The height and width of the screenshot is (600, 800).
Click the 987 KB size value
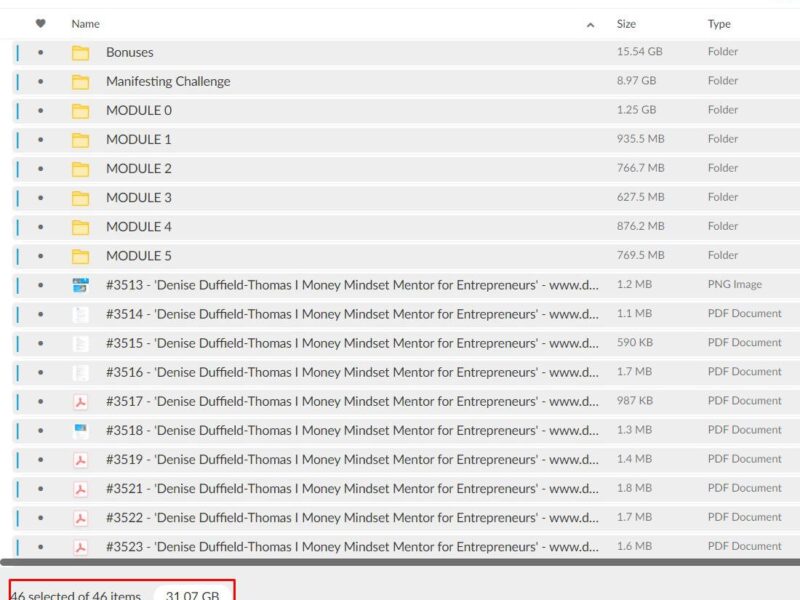[635, 401]
